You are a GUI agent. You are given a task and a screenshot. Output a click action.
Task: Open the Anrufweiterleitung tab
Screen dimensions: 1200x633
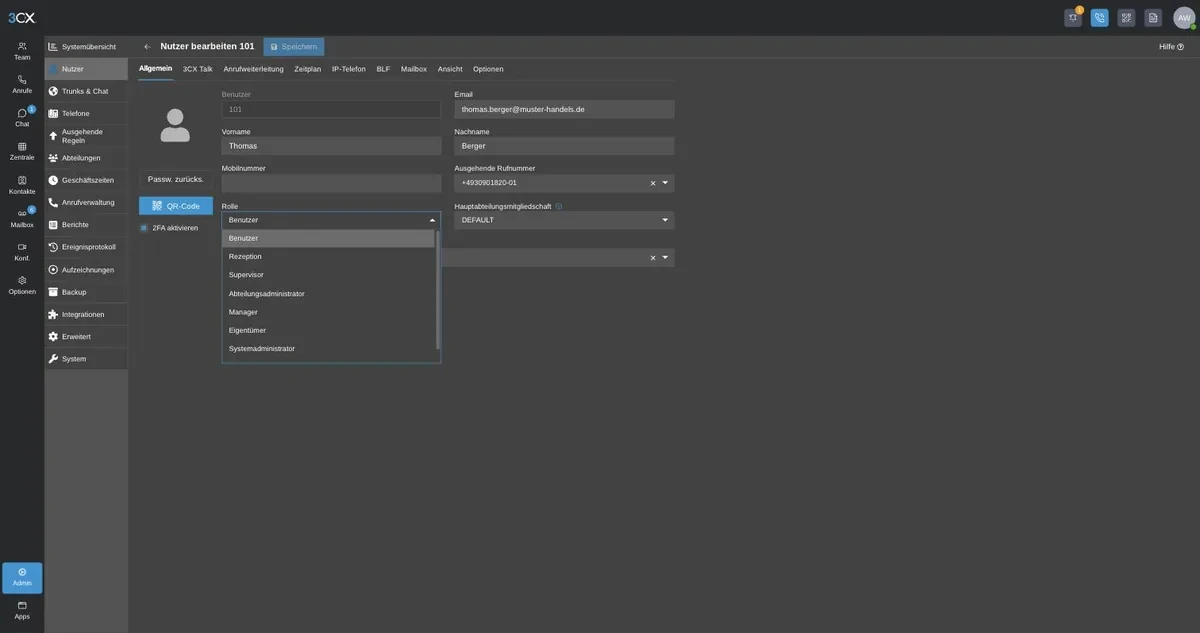pos(254,69)
